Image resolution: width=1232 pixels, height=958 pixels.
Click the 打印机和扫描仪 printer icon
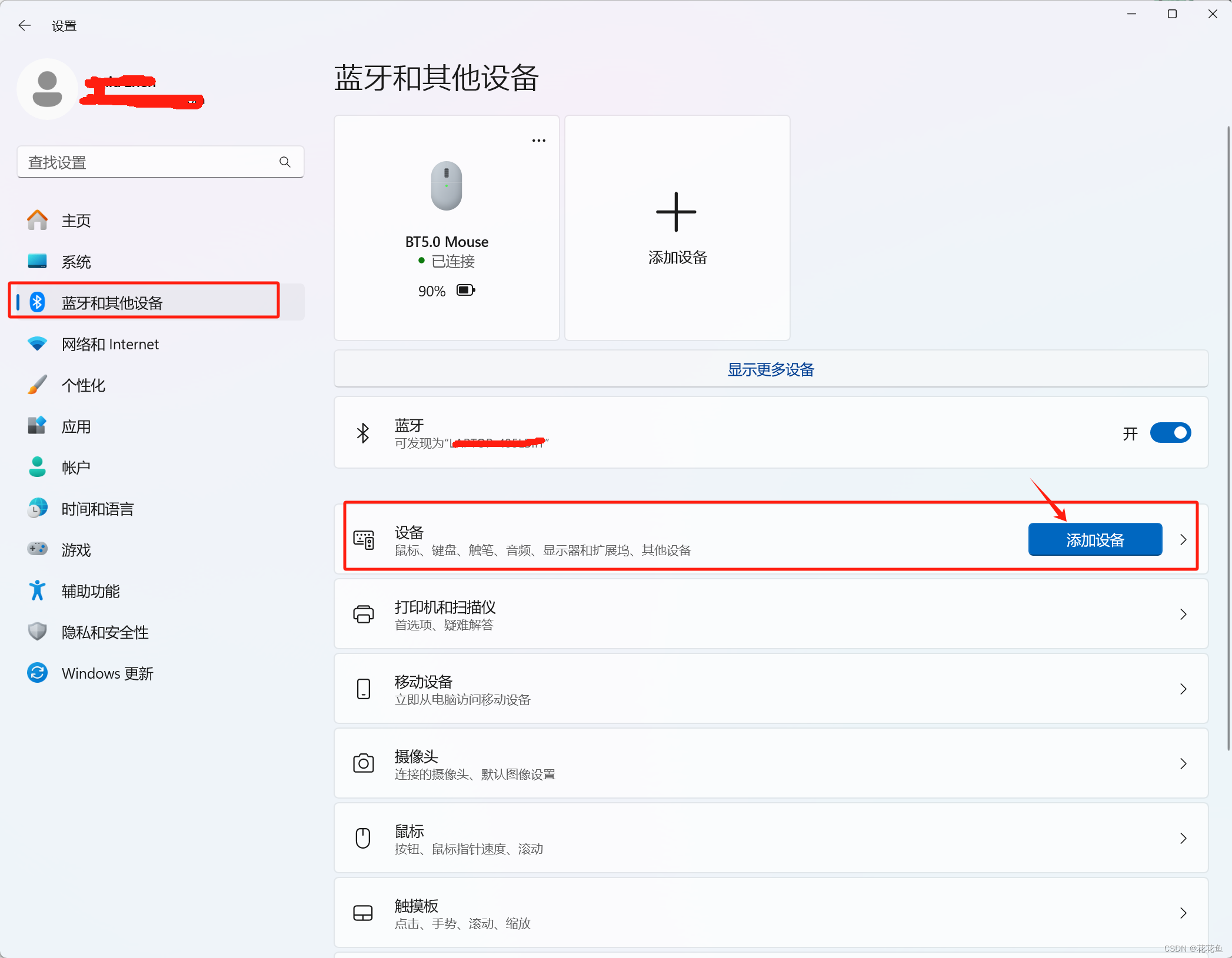pos(363,614)
